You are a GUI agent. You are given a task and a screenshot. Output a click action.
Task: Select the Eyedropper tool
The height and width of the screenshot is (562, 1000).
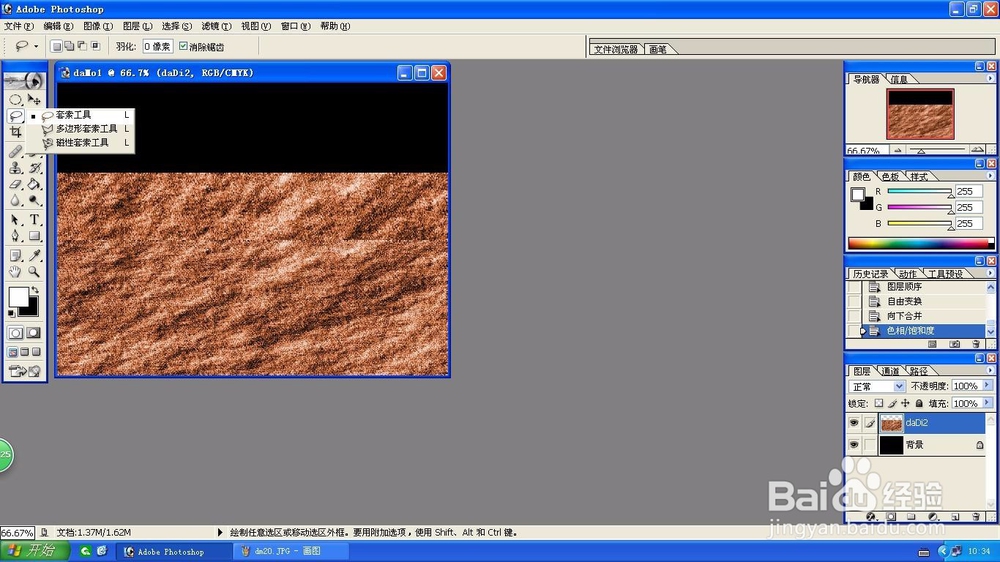(34, 255)
